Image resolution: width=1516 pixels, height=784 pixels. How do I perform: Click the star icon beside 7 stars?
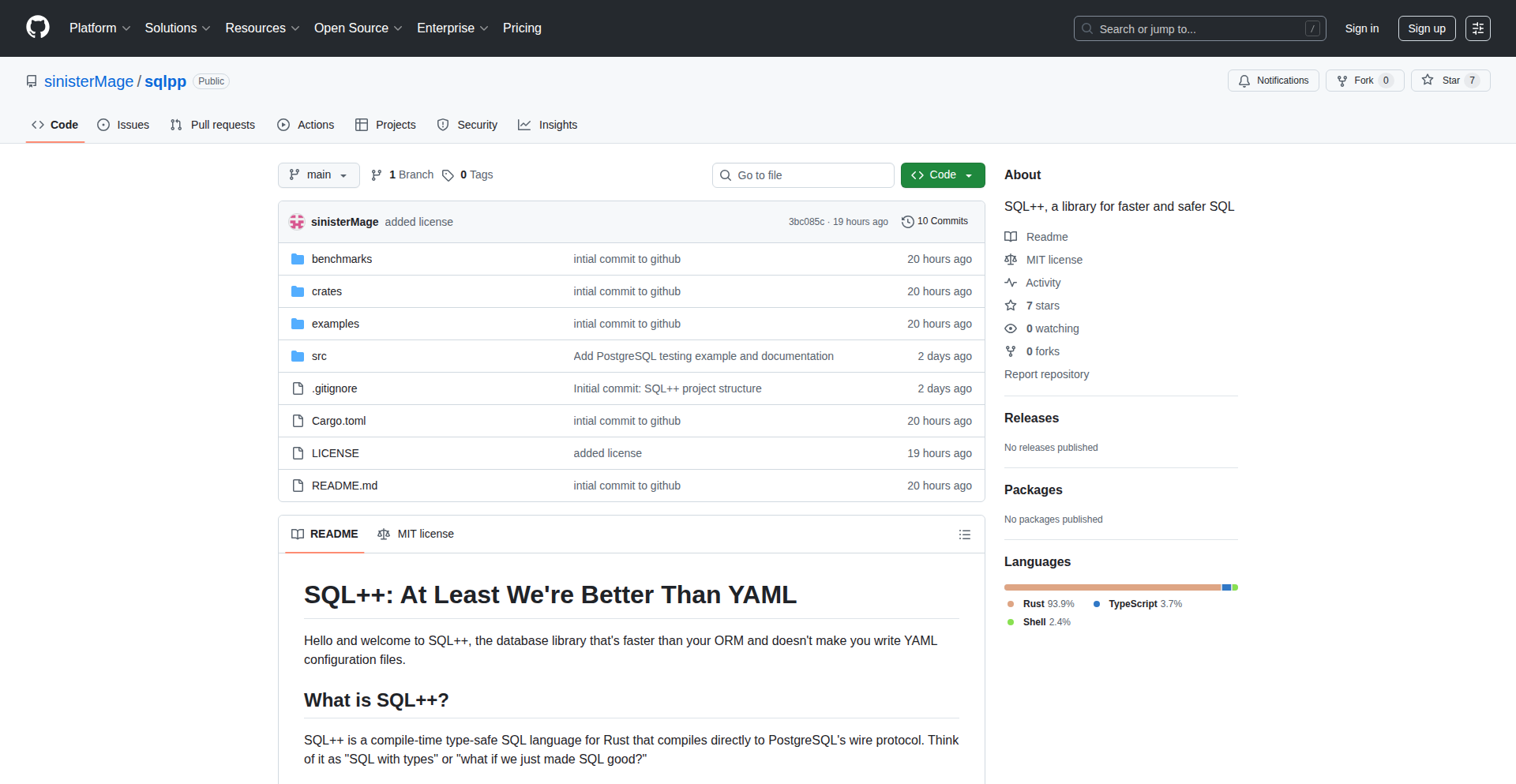[1011, 306]
